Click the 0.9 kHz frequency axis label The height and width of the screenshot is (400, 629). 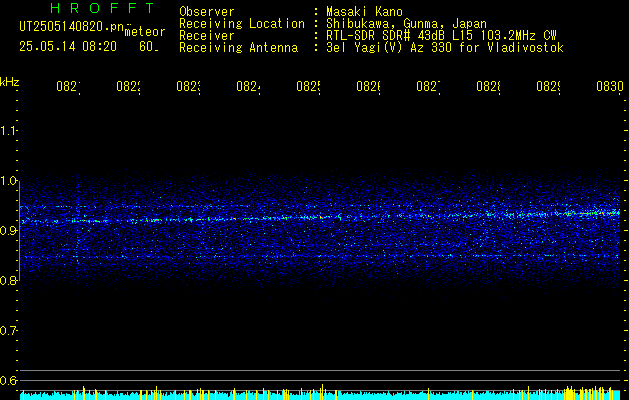point(8,230)
